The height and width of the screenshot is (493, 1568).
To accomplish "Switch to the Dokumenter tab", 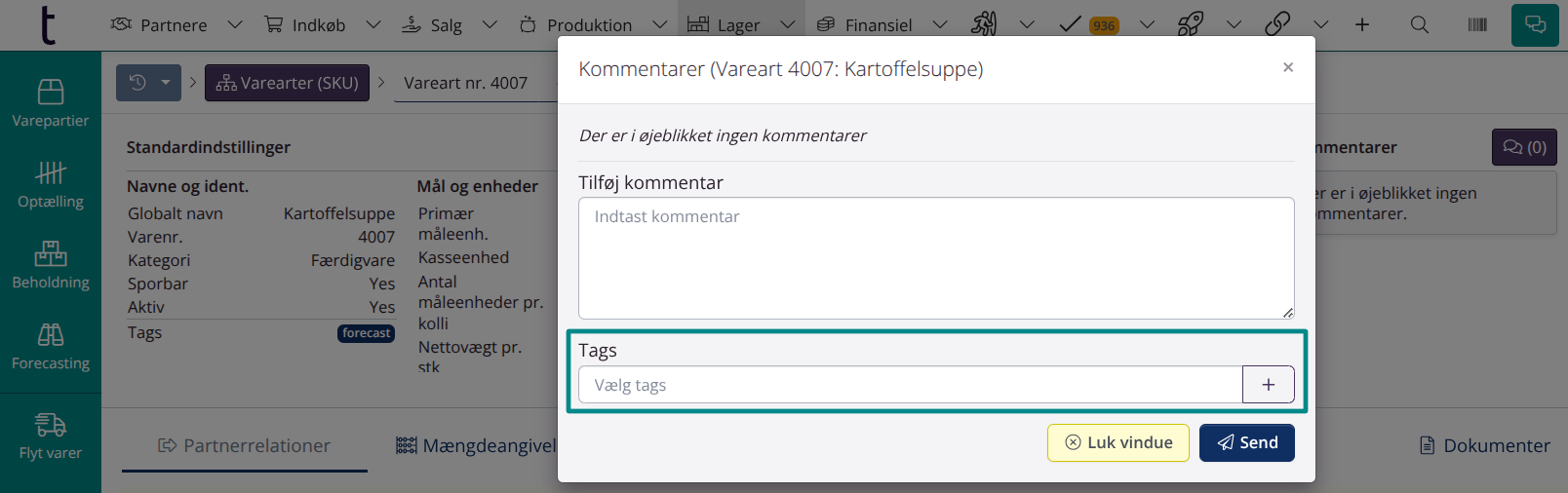I will 1485,445.
